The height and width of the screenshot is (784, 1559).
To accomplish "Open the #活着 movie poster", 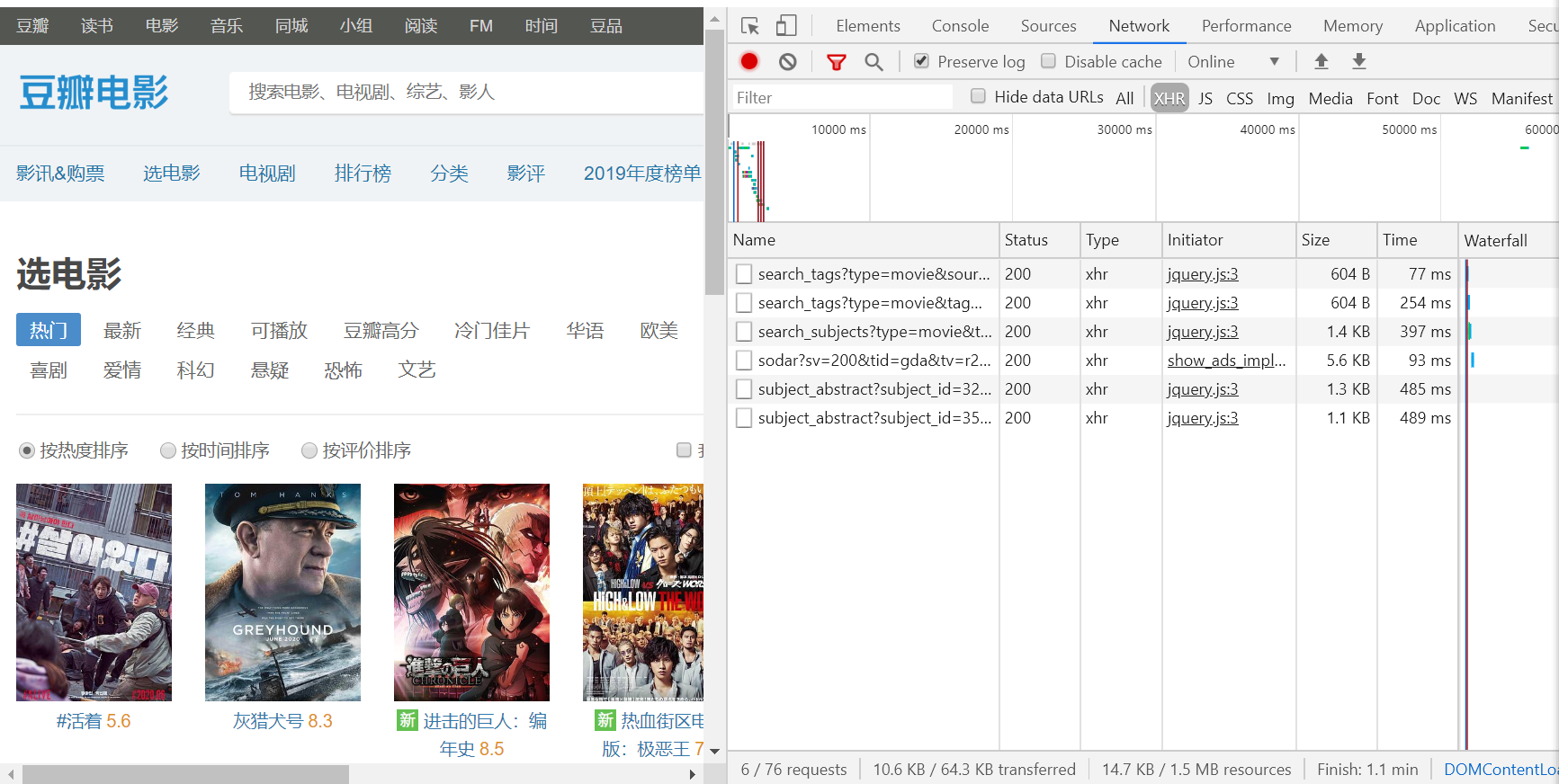I will (94, 592).
